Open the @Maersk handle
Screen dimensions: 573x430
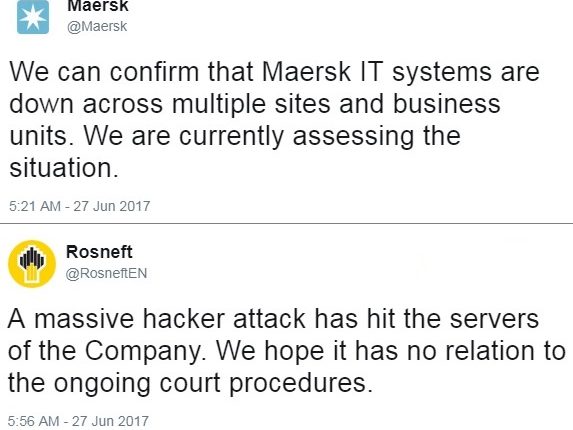(97, 27)
